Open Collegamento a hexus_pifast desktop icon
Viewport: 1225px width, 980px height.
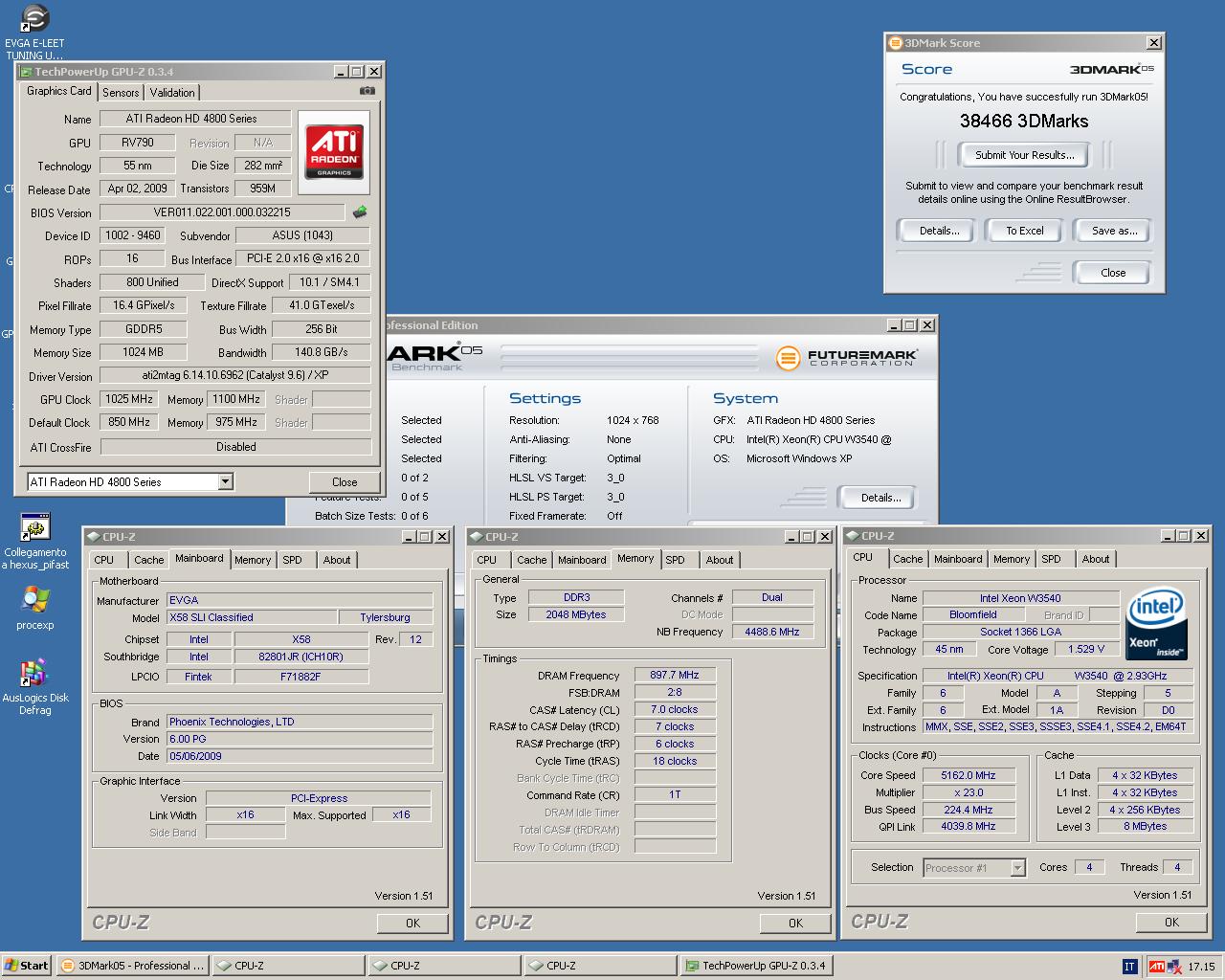(35, 542)
